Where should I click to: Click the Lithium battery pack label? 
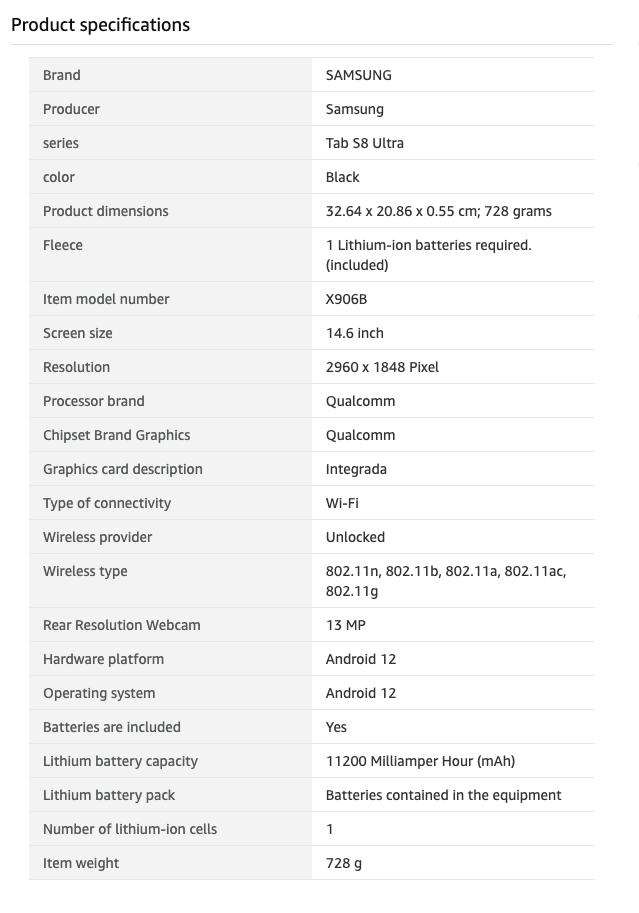click(x=109, y=795)
